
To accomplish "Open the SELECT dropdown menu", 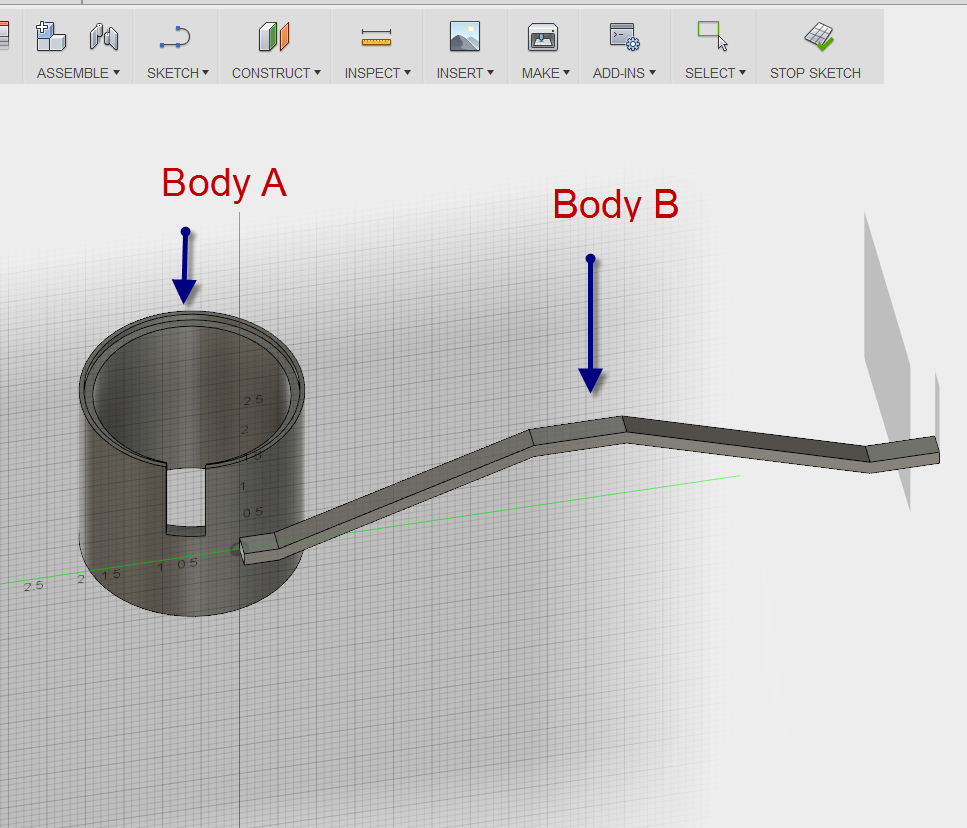I will [715, 73].
